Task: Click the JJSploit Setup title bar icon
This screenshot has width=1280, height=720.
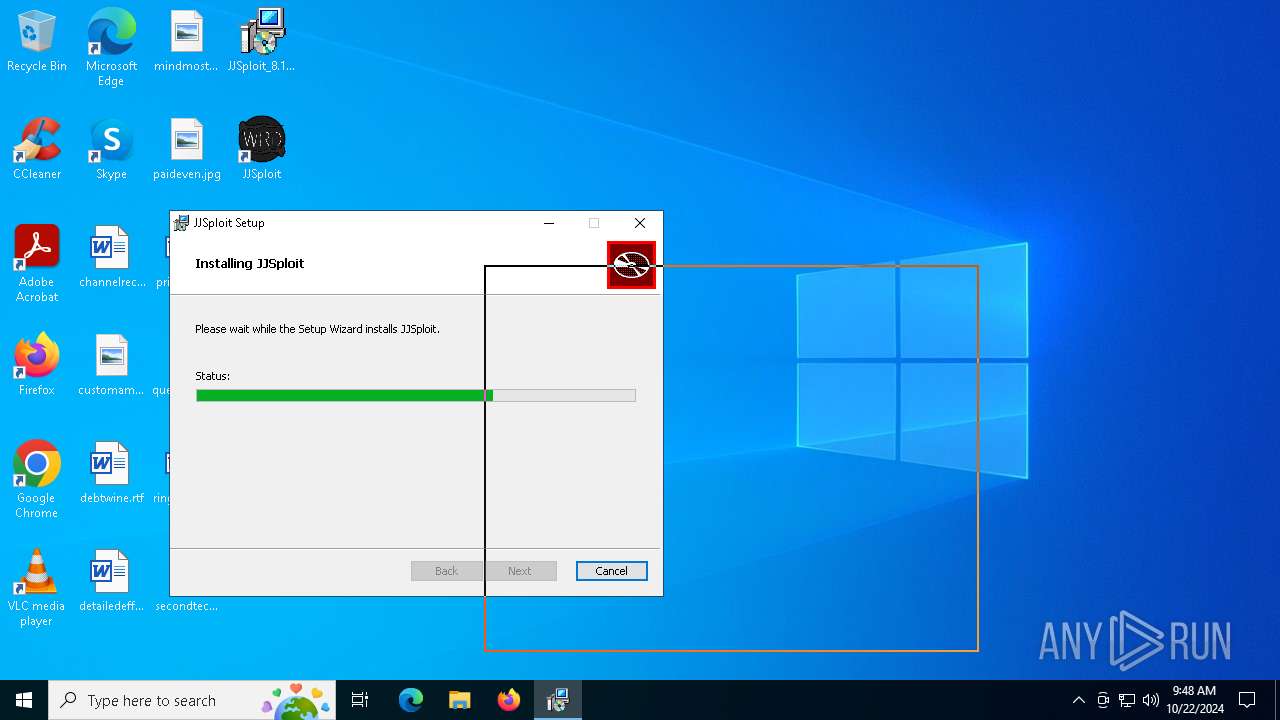Action: pyautogui.click(x=181, y=223)
